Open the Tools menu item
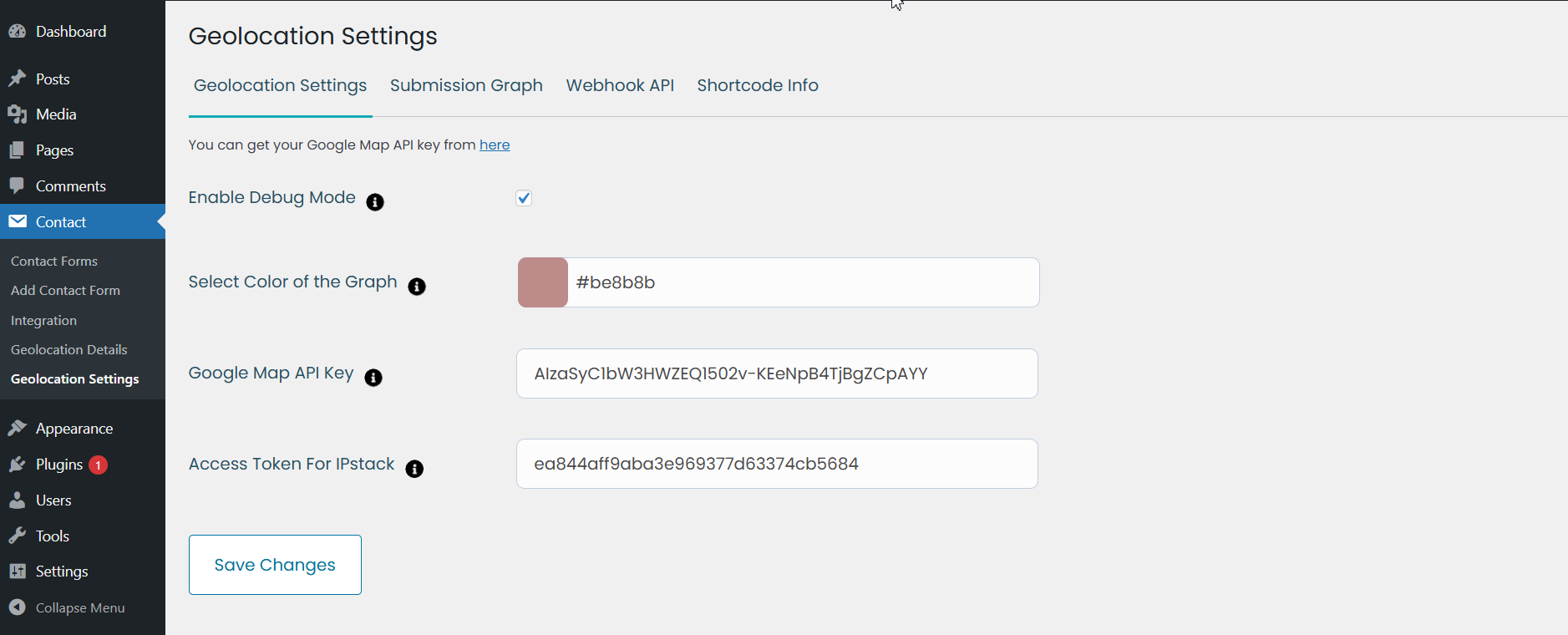 [x=83, y=536]
